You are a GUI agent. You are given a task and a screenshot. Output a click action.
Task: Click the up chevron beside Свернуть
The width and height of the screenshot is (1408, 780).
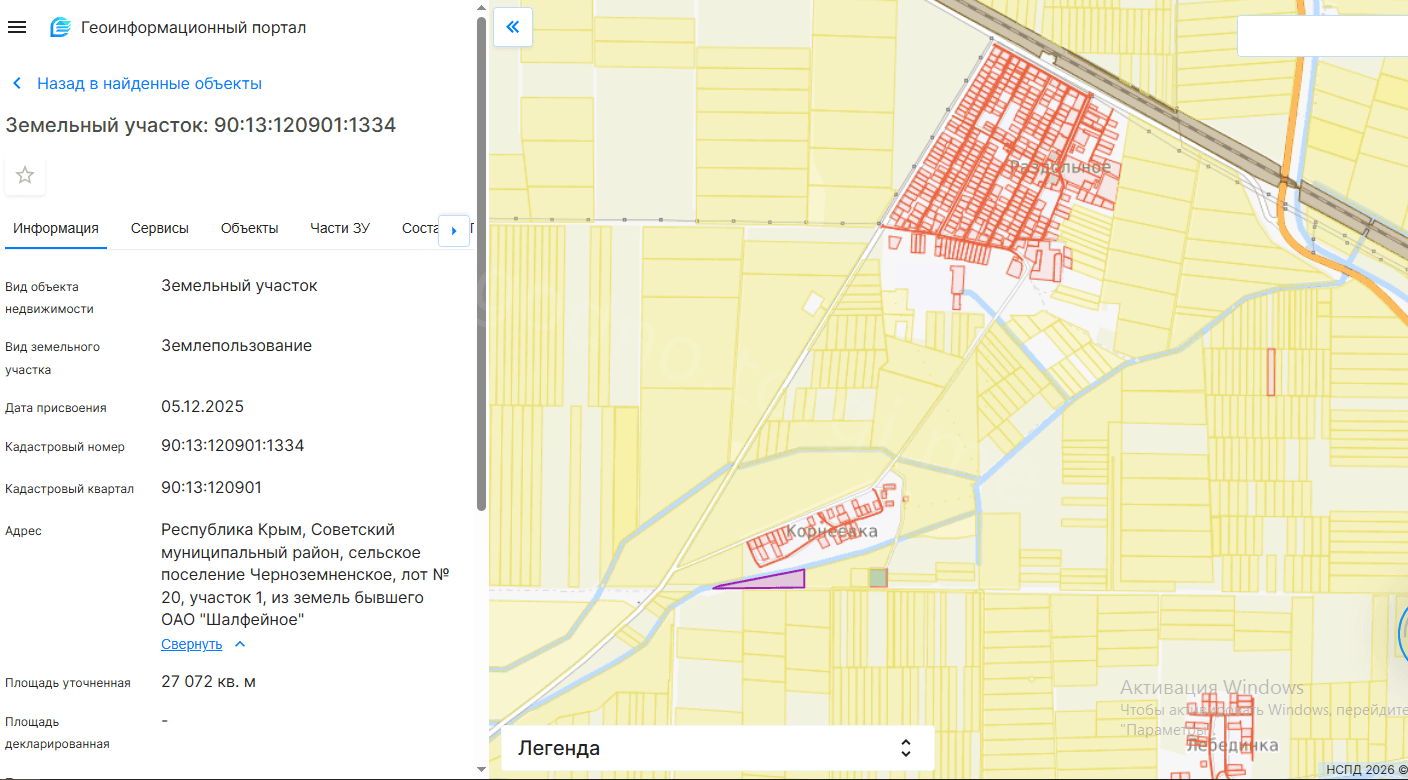pyautogui.click(x=240, y=644)
